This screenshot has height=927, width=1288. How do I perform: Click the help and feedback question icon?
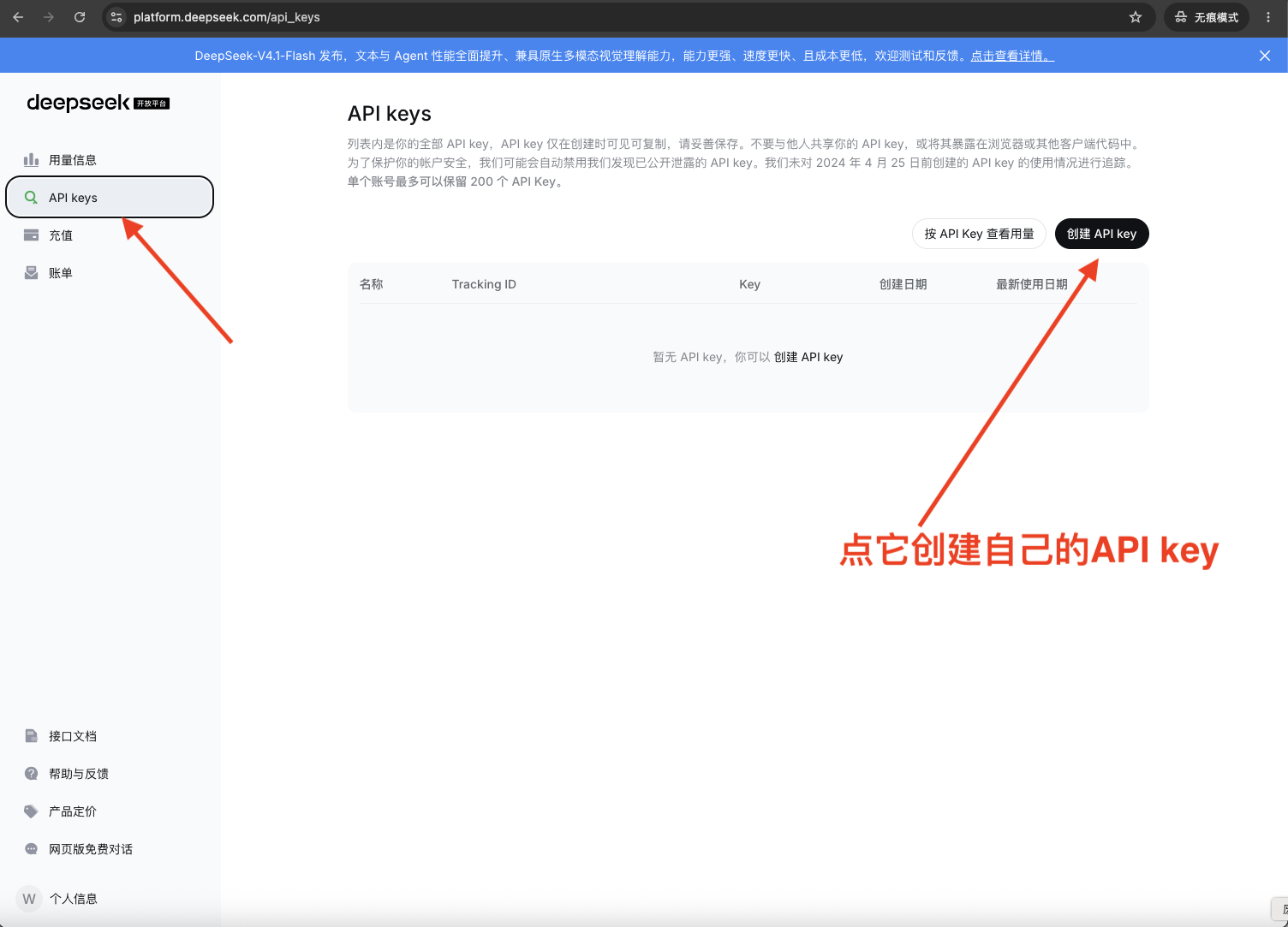click(x=32, y=774)
